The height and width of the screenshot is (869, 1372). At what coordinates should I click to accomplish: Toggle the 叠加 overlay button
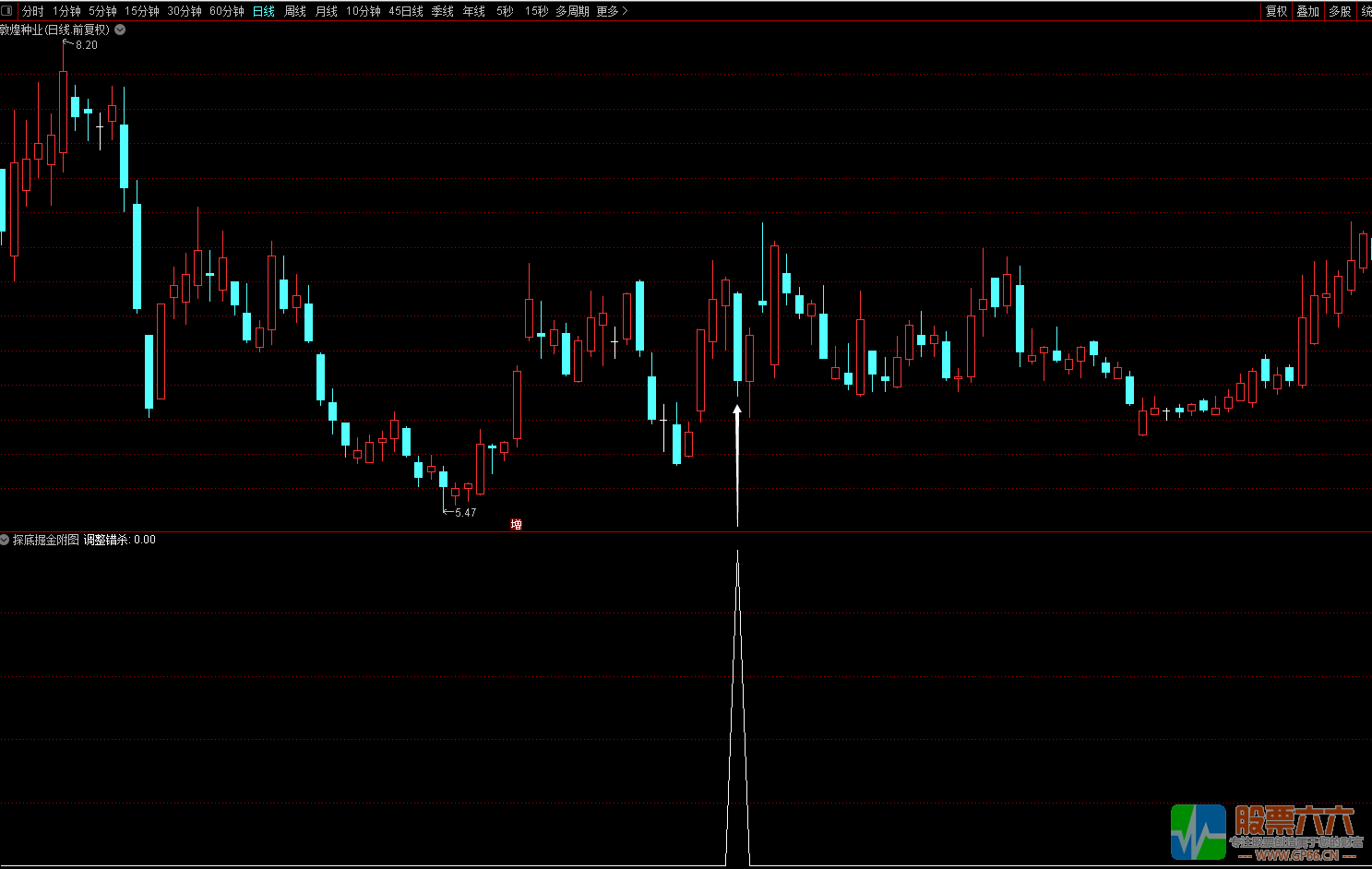coord(1307,11)
